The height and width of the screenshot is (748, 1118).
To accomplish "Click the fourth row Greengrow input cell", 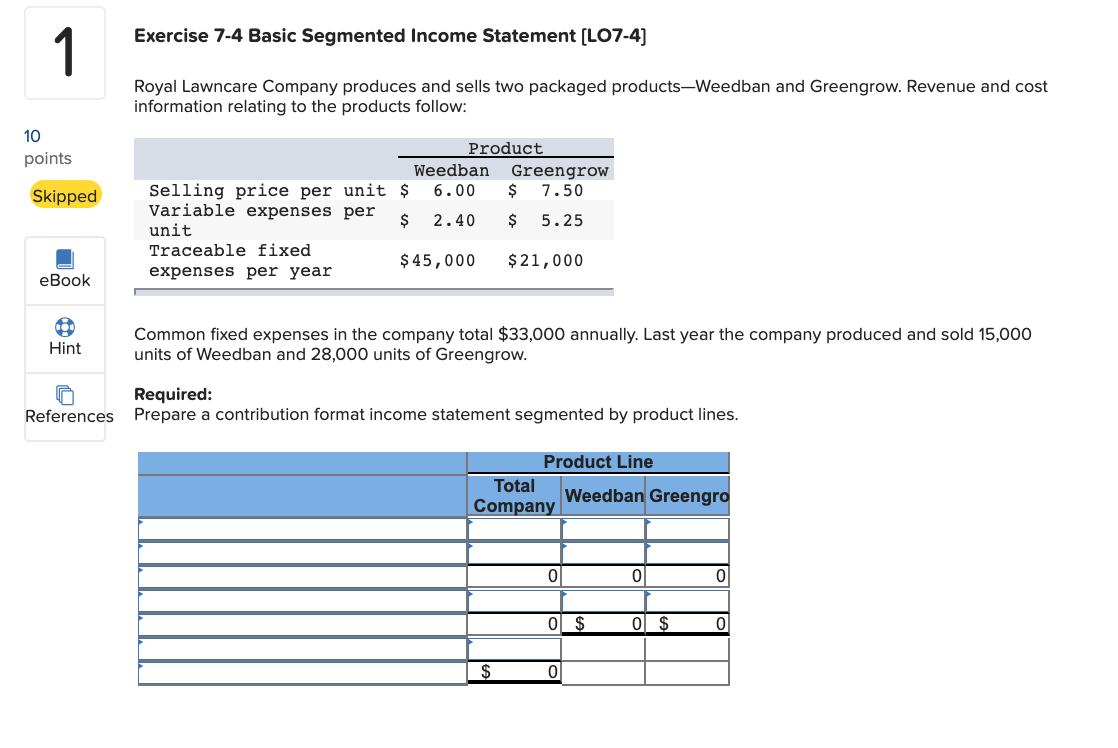I will tap(687, 600).
